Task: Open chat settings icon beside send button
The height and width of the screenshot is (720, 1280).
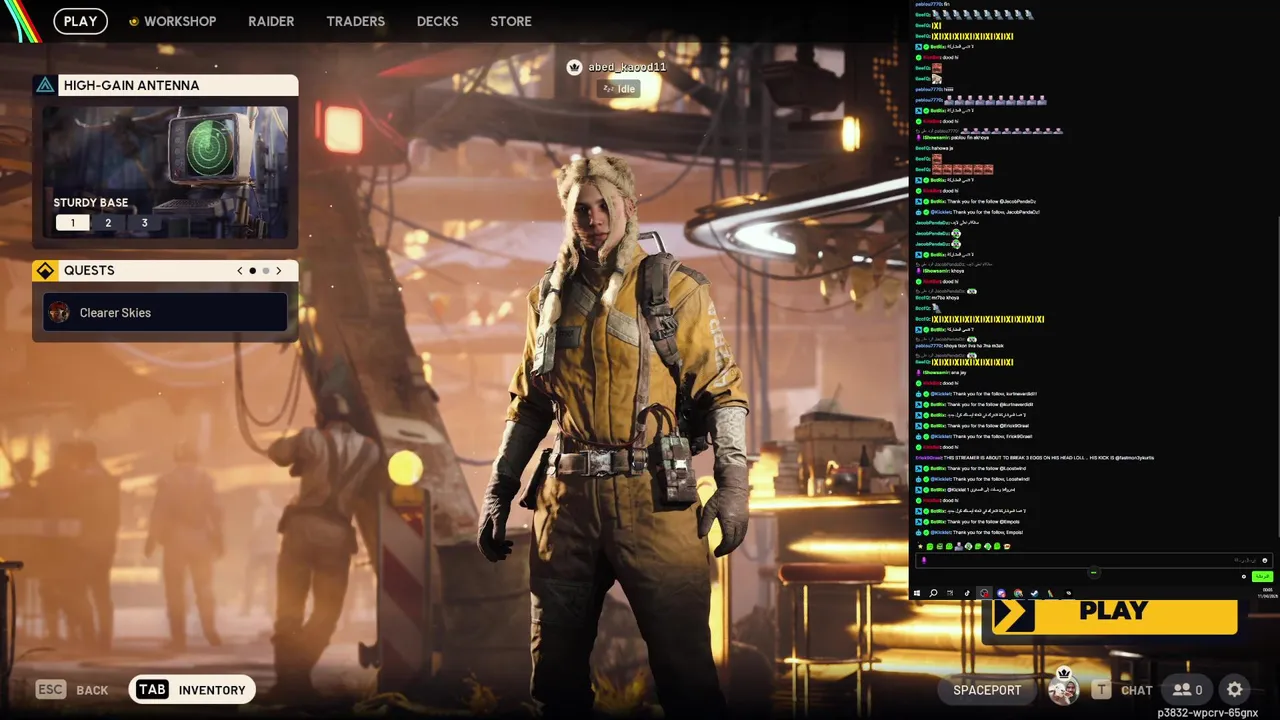Action: [x=1244, y=576]
